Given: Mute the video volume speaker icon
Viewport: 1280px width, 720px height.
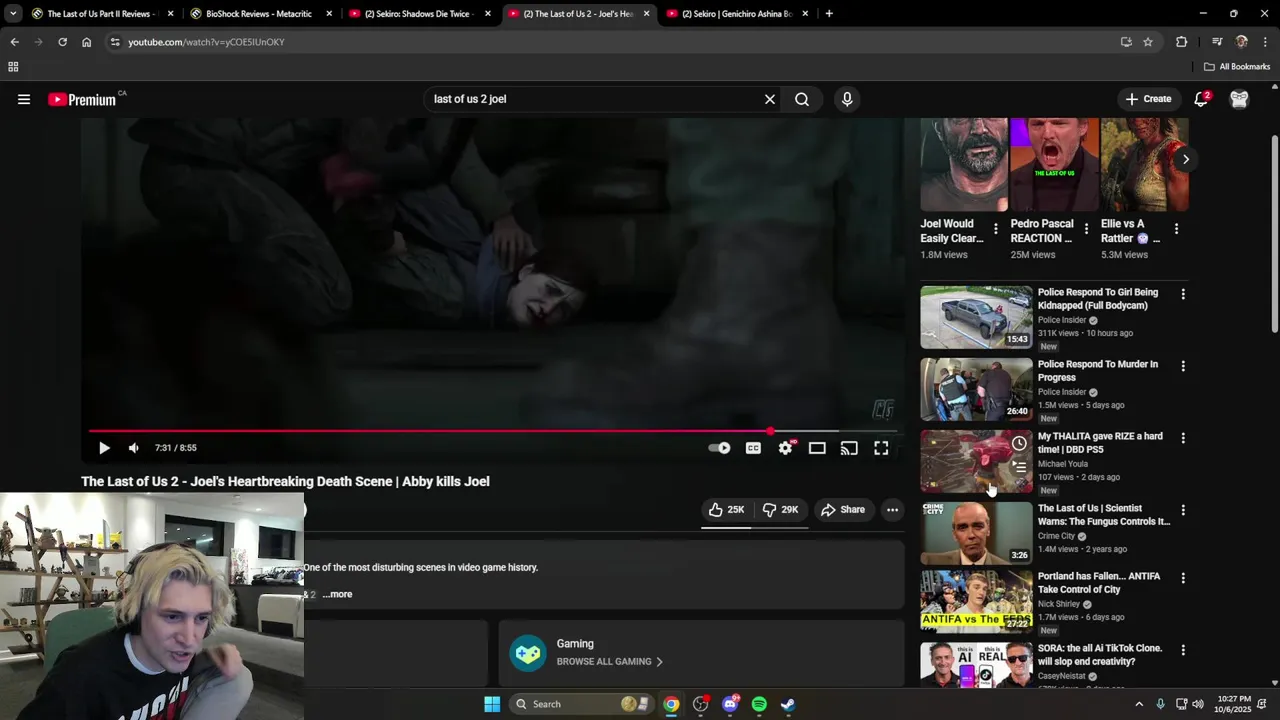Looking at the screenshot, I should 134,448.
